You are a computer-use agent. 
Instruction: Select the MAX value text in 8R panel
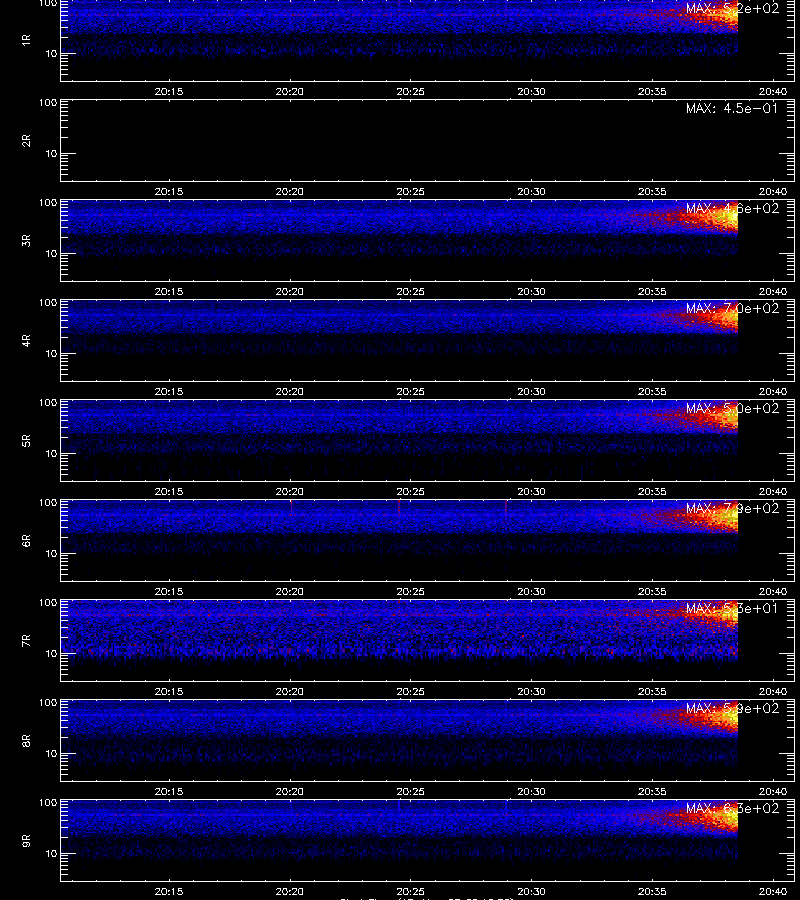point(732,708)
